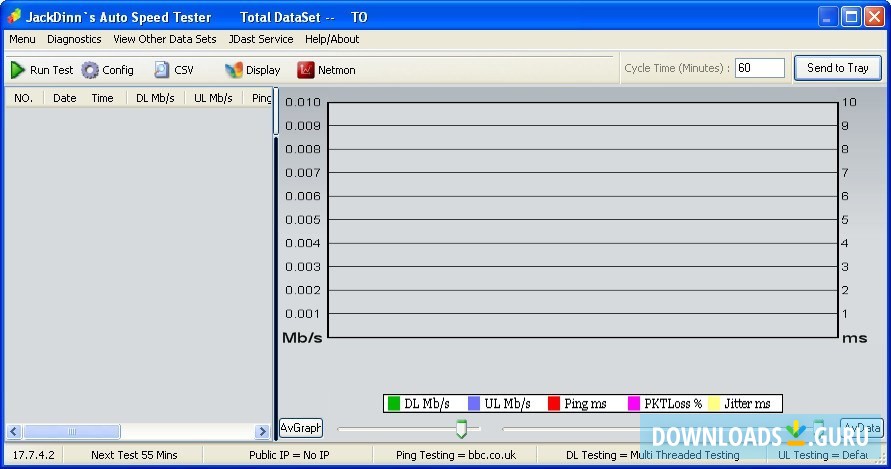This screenshot has width=891, height=469.
Task: Open the View Other Data Sets menu
Action: (x=165, y=39)
